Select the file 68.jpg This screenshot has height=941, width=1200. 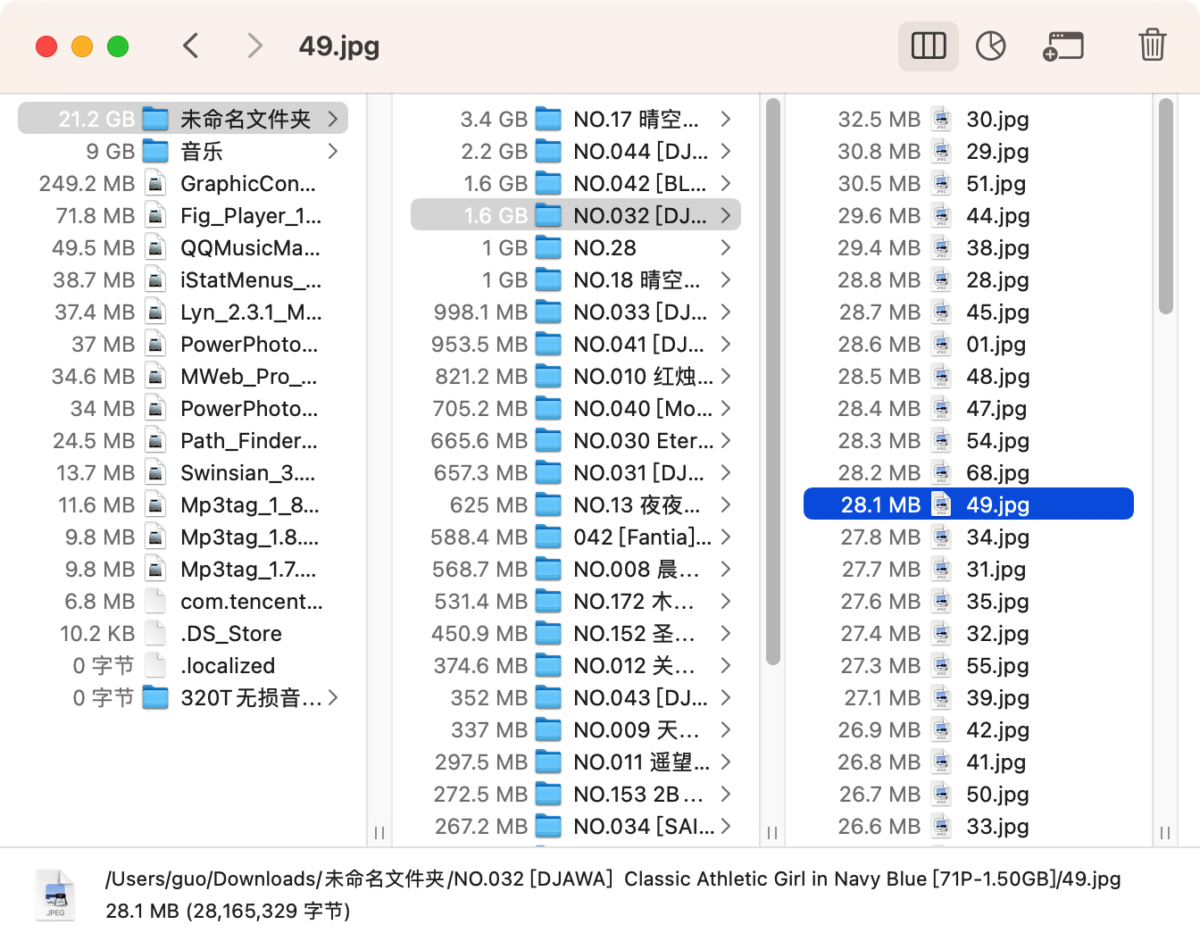click(968, 472)
